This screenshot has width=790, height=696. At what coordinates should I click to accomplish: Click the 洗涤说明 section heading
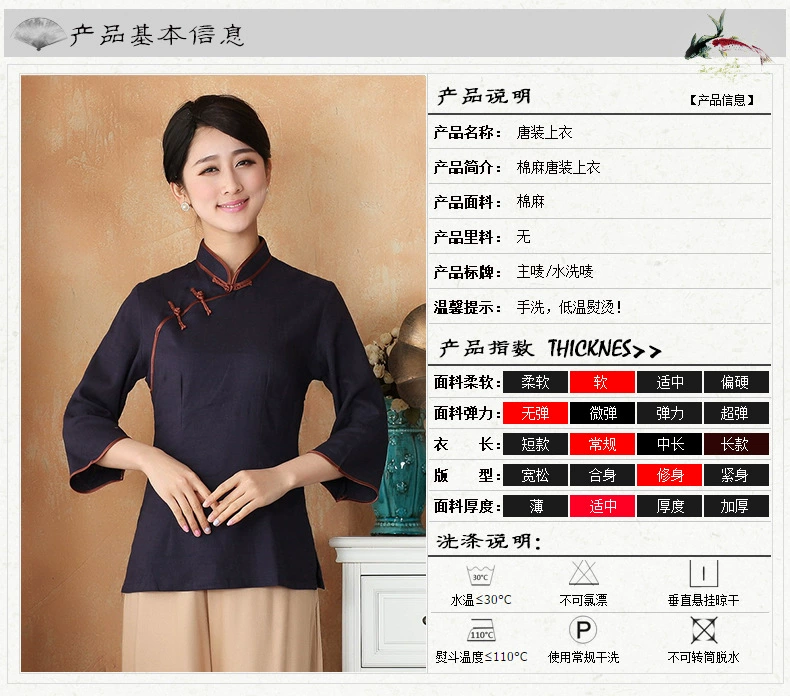tap(488, 541)
